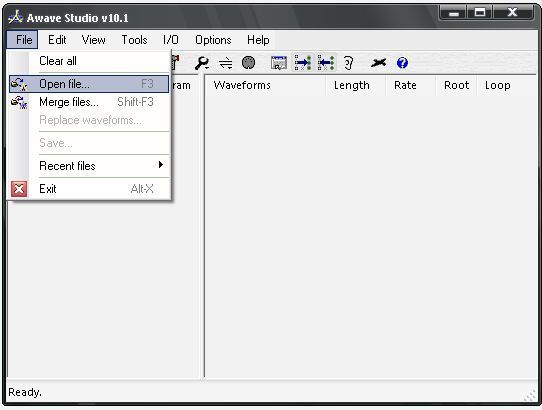Click the blue question mark help icon
This screenshot has height=410, width=542.
(x=402, y=63)
